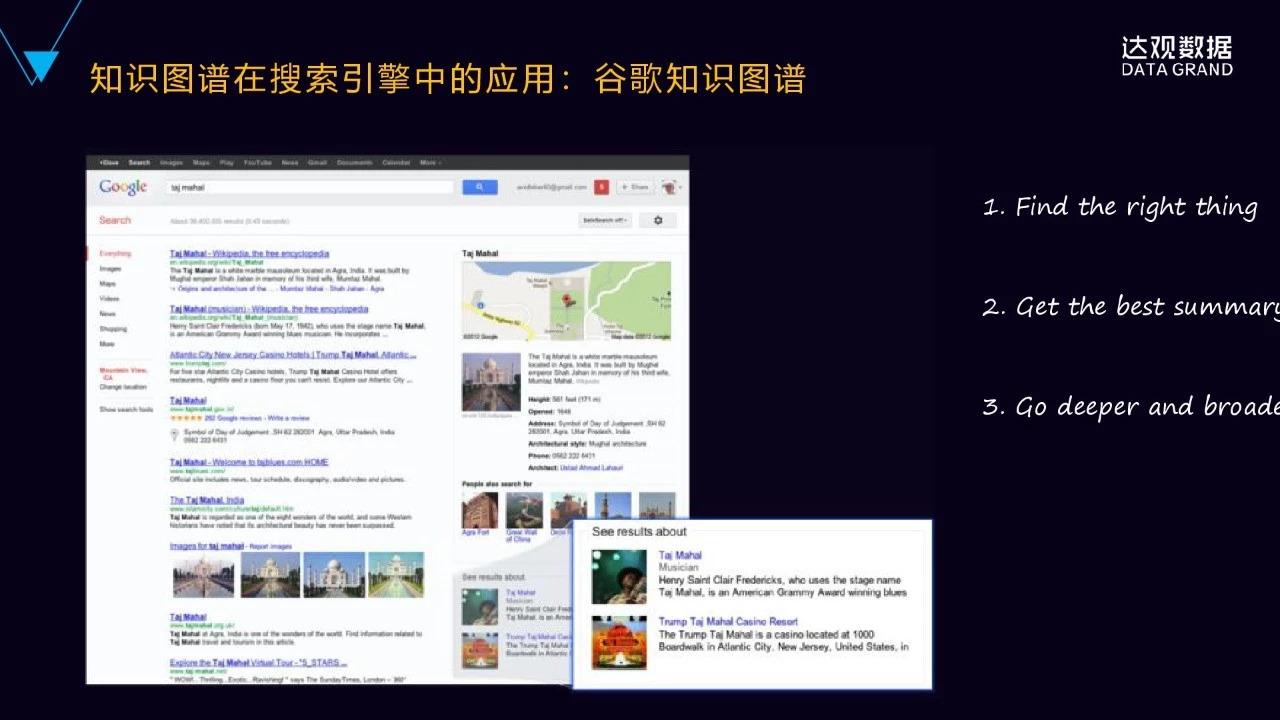The image size is (1280, 720).
Task: Open the More dropdown in the top navigation bar
Action: [x=429, y=162]
